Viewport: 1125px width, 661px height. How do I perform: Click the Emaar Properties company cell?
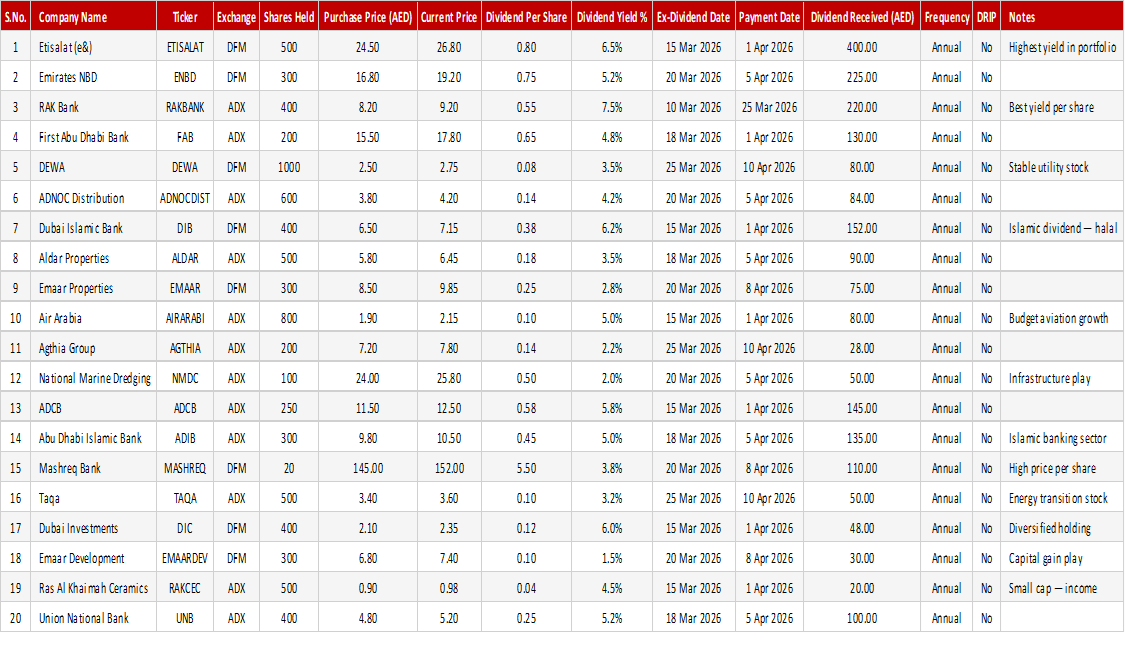[93, 289]
